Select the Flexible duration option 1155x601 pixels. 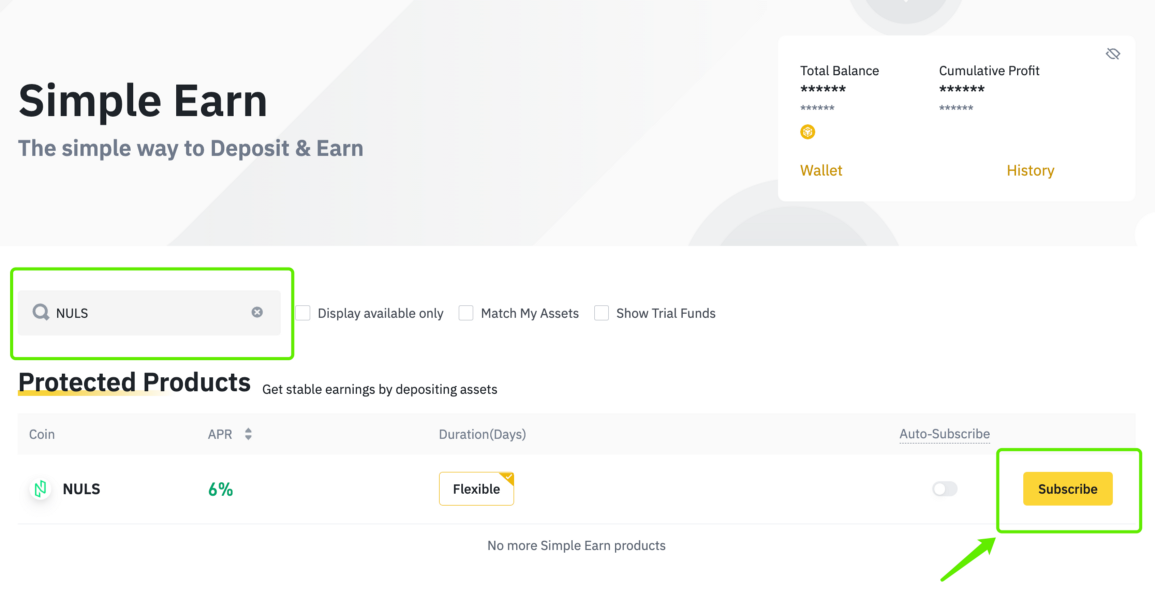pos(476,489)
